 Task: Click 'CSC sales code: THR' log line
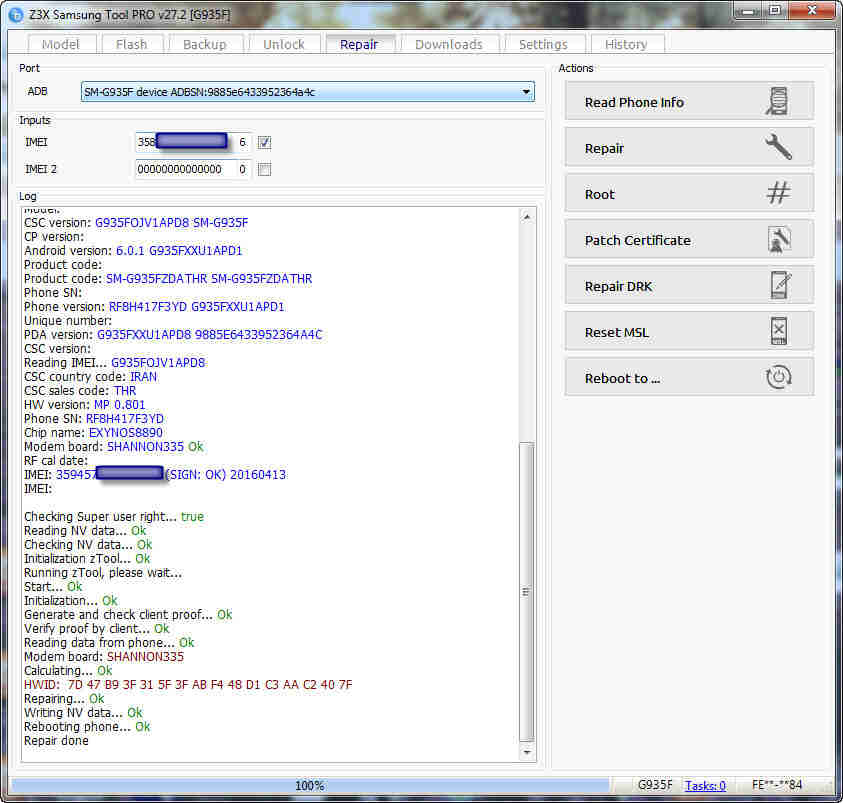[x=80, y=391]
